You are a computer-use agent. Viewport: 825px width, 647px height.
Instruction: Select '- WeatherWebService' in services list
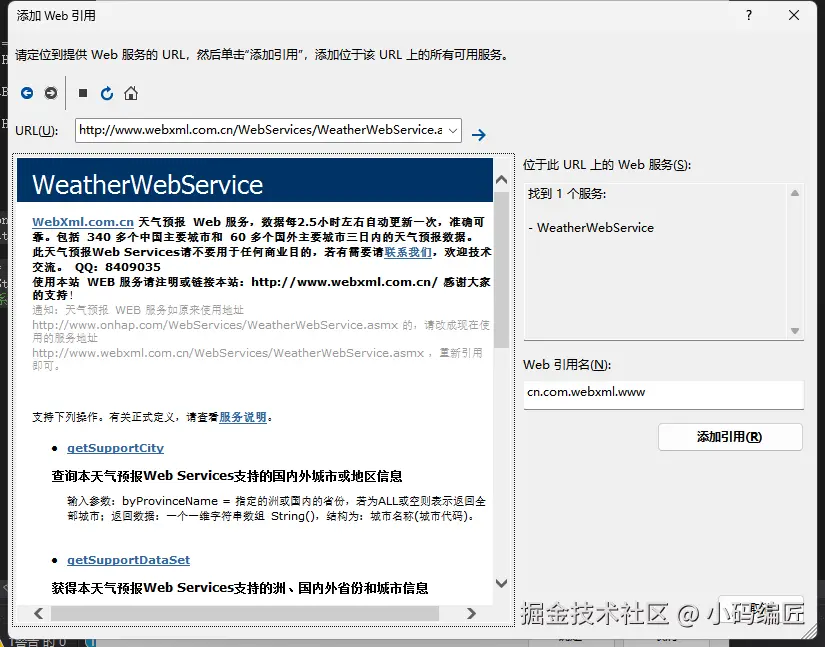tap(591, 228)
